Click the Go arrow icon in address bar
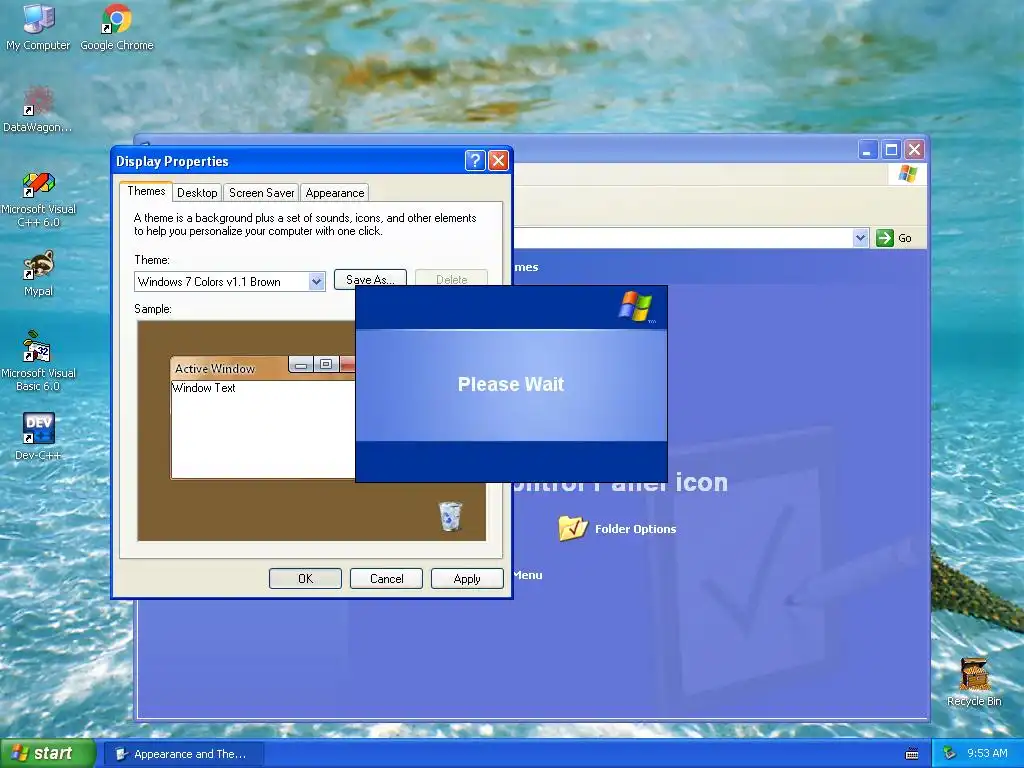Image resolution: width=1024 pixels, height=768 pixels. (x=885, y=238)
